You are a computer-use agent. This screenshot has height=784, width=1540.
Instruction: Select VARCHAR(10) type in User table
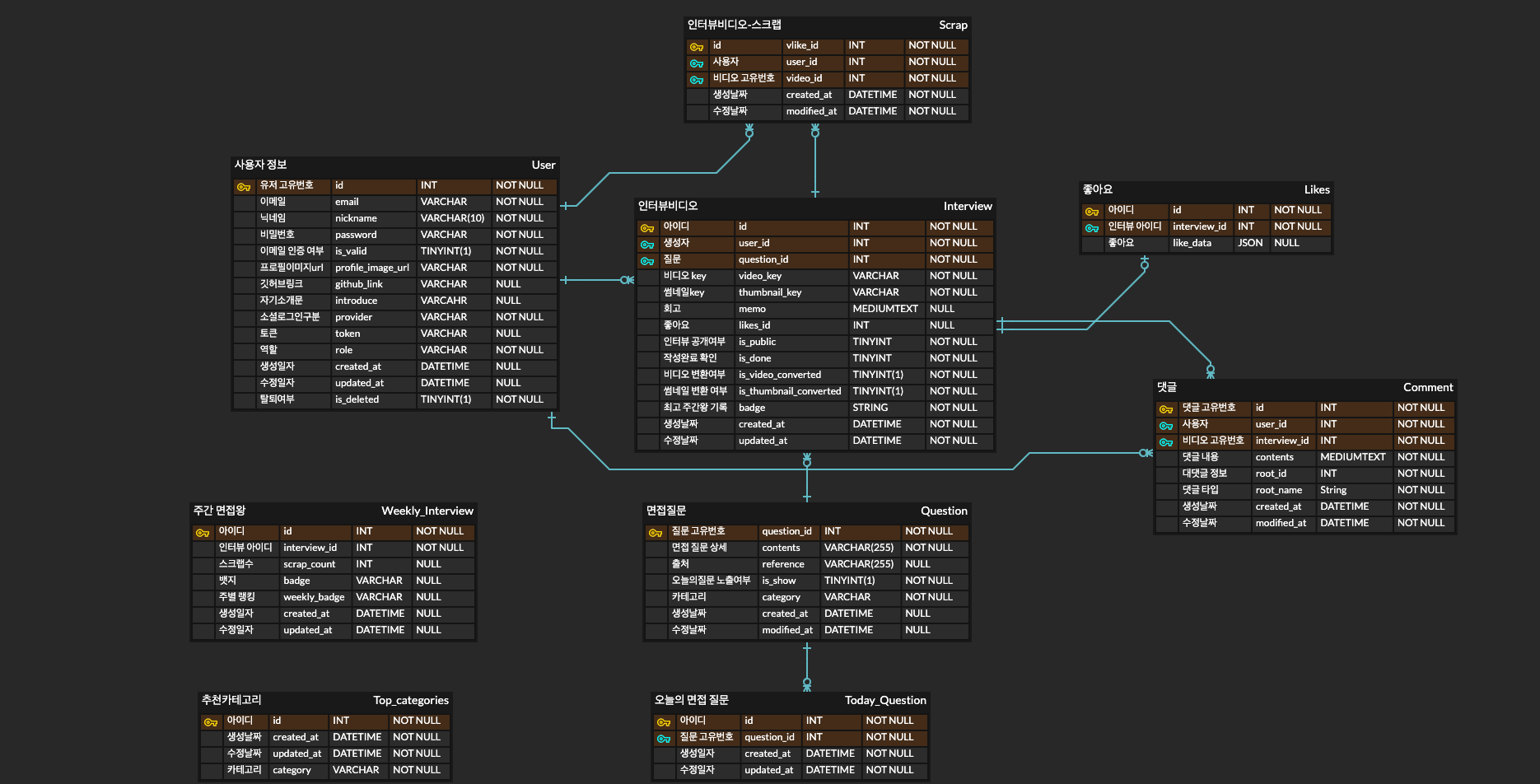452,218
